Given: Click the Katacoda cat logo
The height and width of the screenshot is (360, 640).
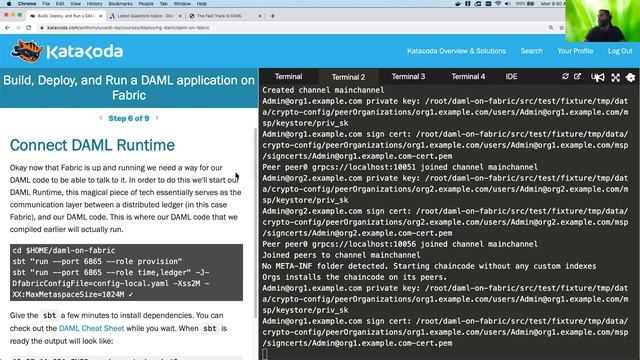Looking at the screenshot, I should pos(27,51).
